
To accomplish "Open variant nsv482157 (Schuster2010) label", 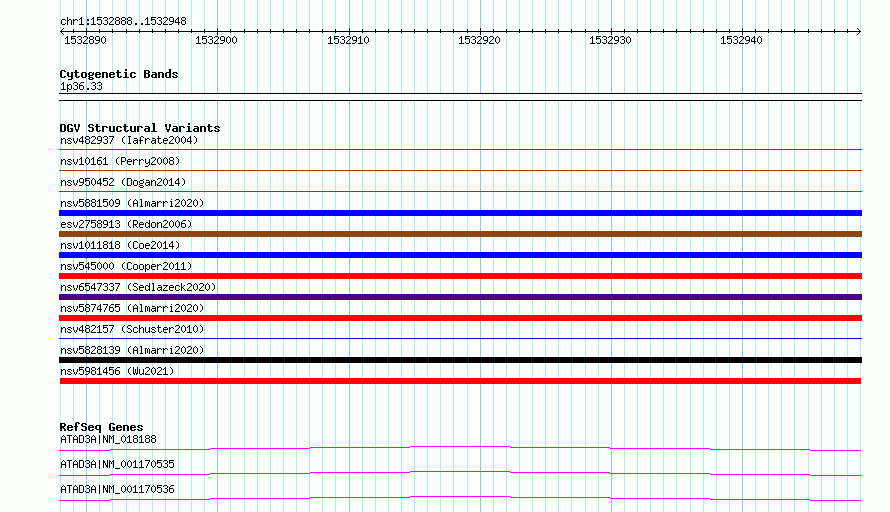I will coord(132,329).
